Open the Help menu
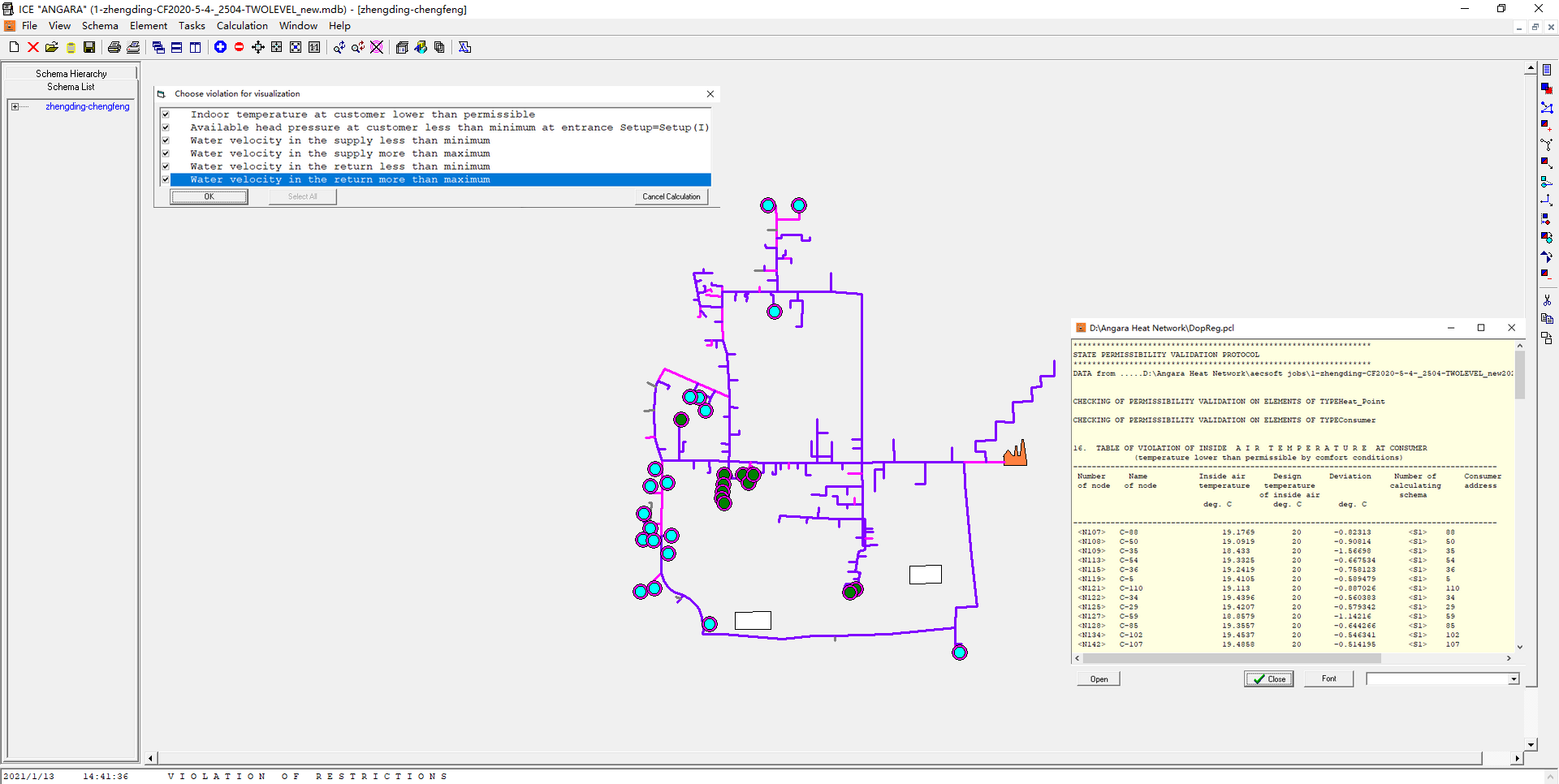Viewport: 1559px width, 784px height. (x=339, y=26)
